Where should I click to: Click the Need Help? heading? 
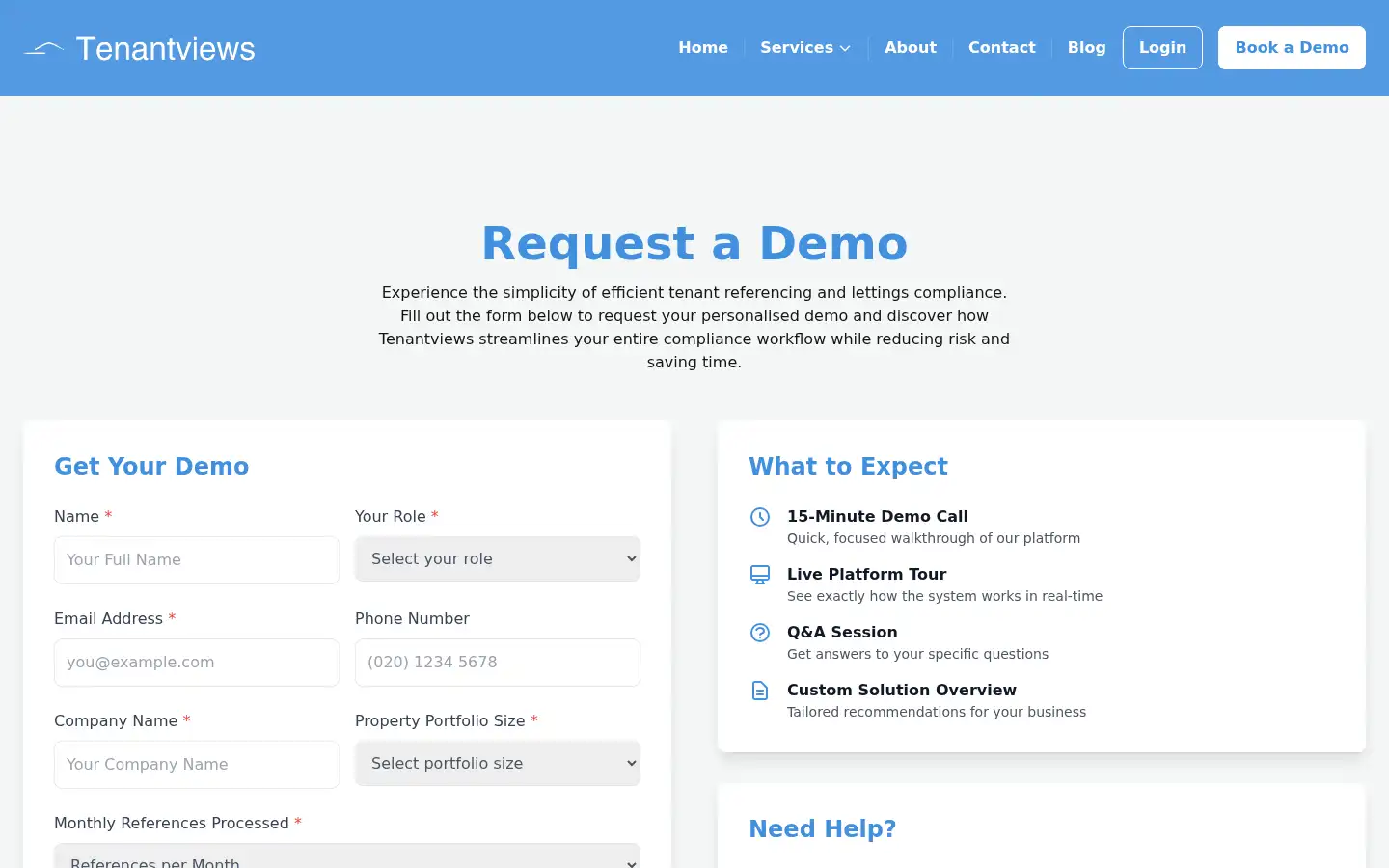pos(823,829)
